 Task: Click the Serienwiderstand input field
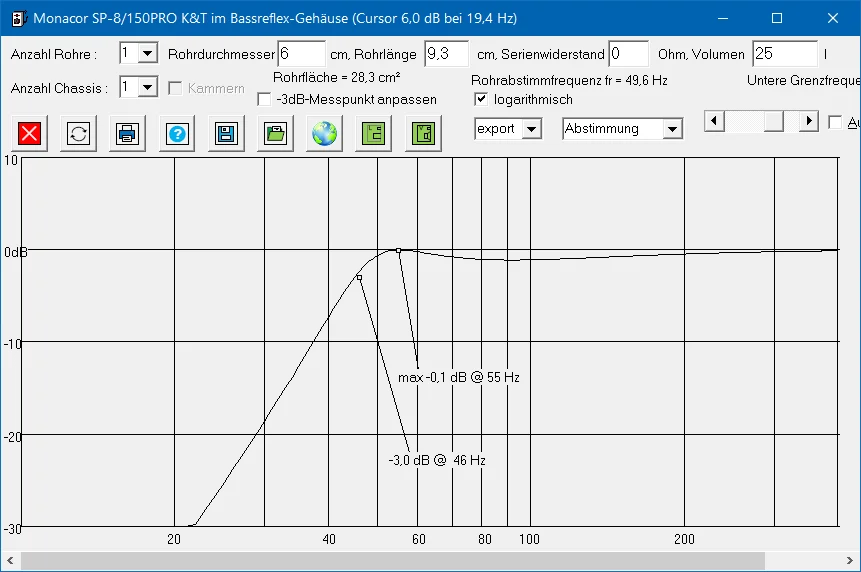(x=629, y=54)
